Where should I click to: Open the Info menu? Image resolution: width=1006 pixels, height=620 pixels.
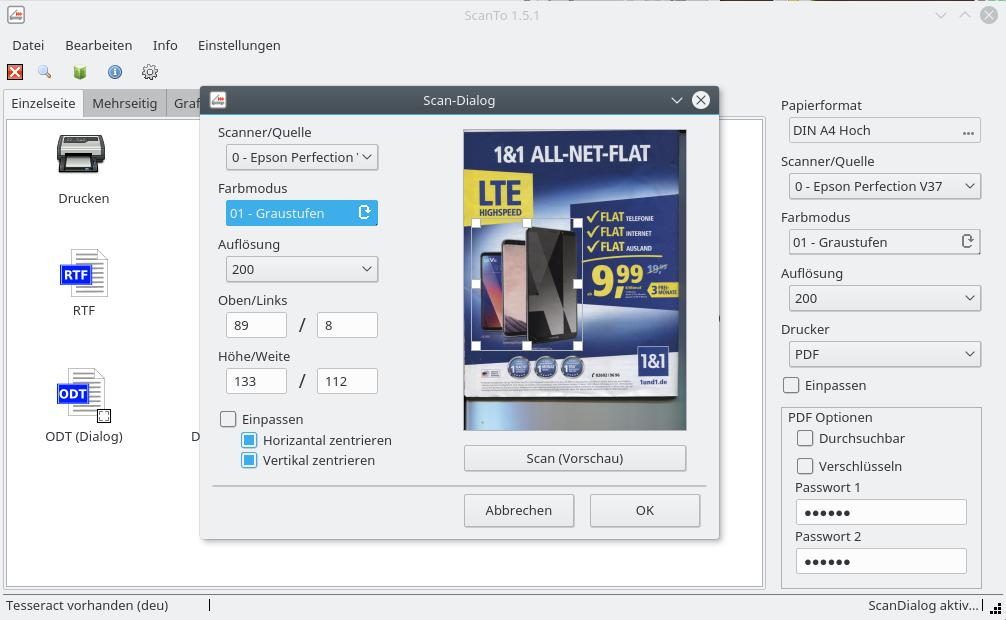(x=165, y=45)
